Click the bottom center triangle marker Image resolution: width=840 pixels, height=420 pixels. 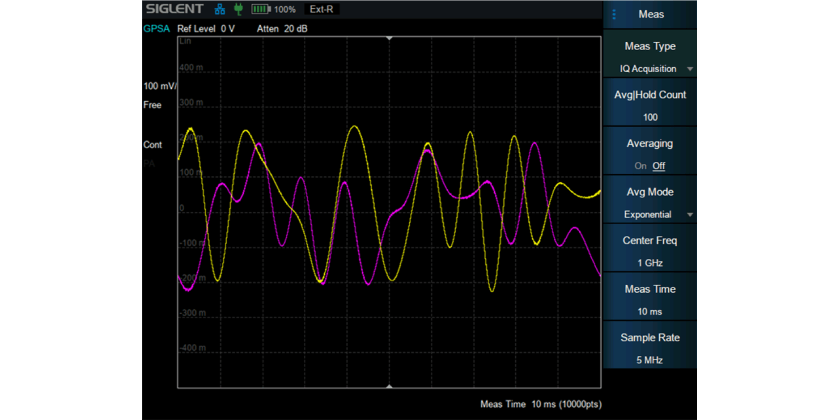tap(389, 386)
